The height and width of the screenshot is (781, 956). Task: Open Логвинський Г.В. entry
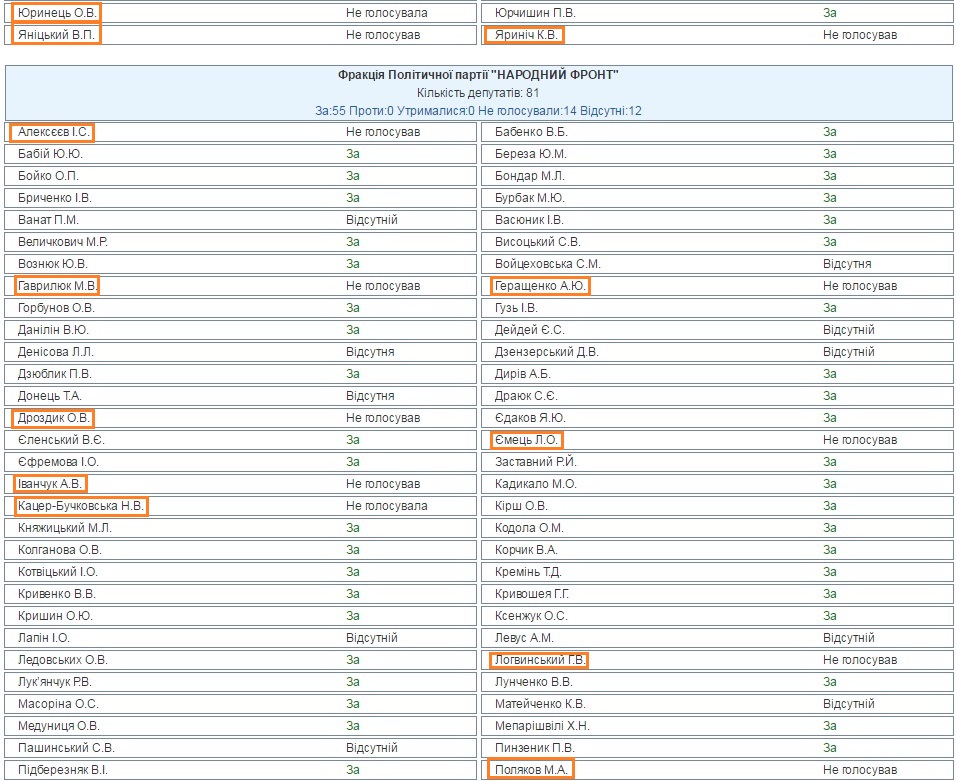[538, 660]
